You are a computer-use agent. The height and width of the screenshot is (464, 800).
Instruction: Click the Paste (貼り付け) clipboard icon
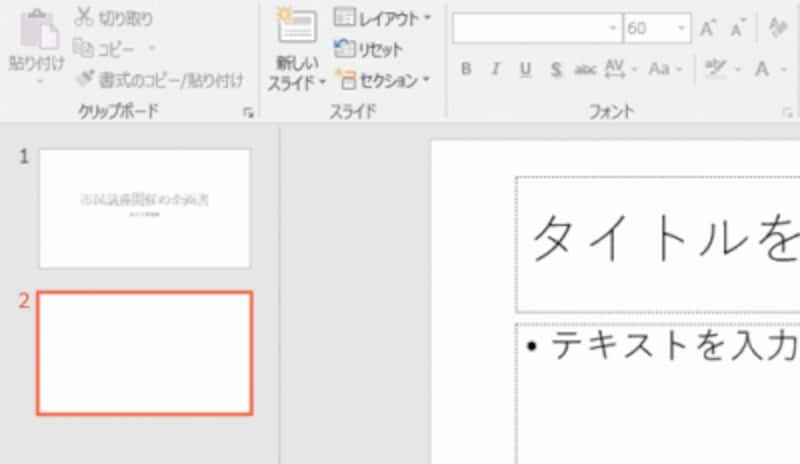click(38, 30)
